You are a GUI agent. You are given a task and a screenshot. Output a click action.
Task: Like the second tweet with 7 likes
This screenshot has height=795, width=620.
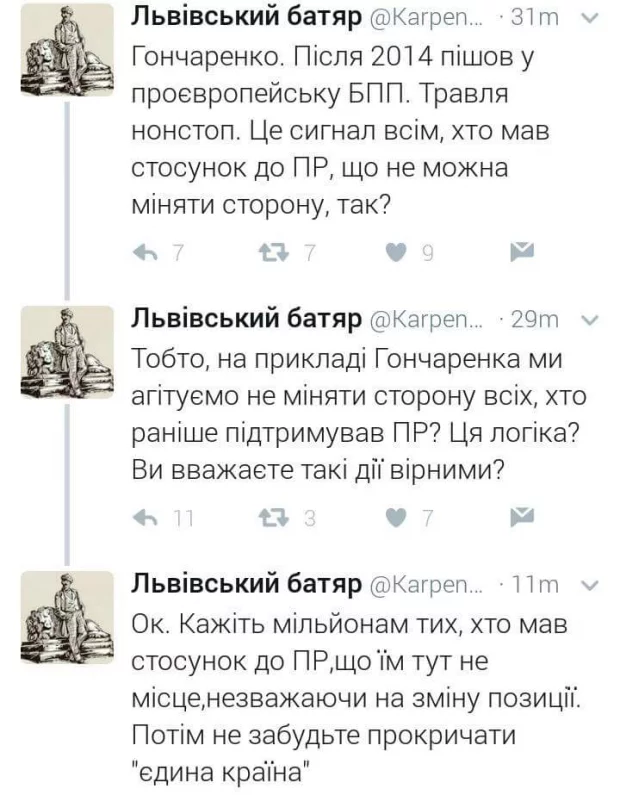pos(398,516)
